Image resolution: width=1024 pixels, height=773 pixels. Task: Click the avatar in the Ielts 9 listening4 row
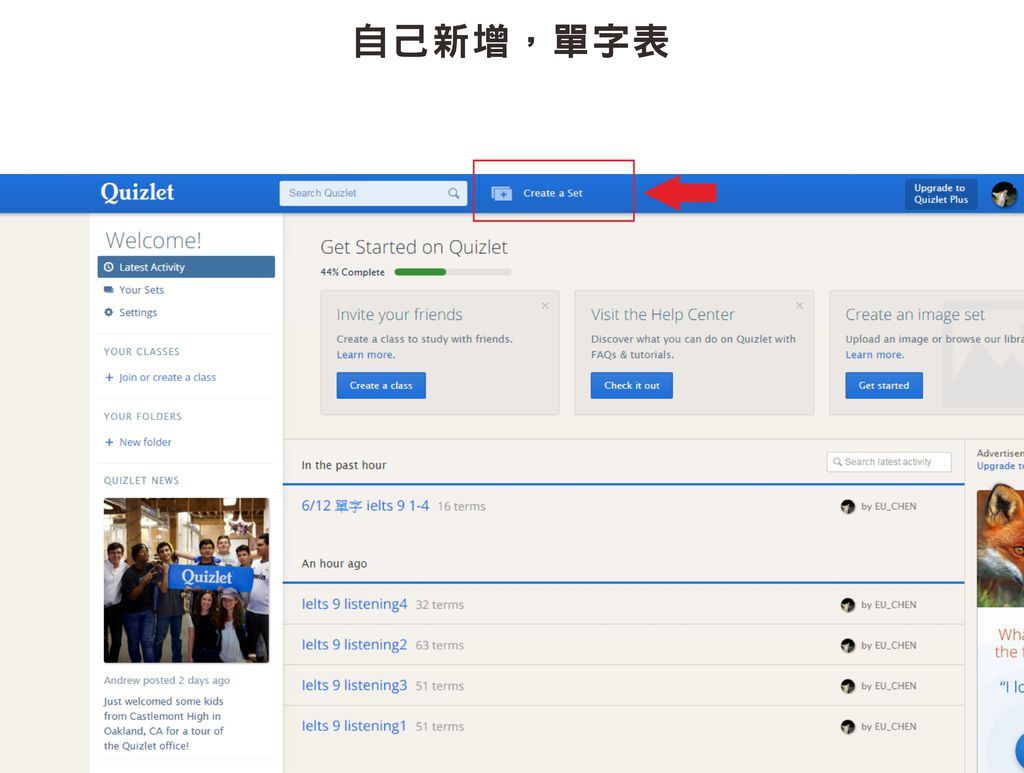click(x=848, y=605)
